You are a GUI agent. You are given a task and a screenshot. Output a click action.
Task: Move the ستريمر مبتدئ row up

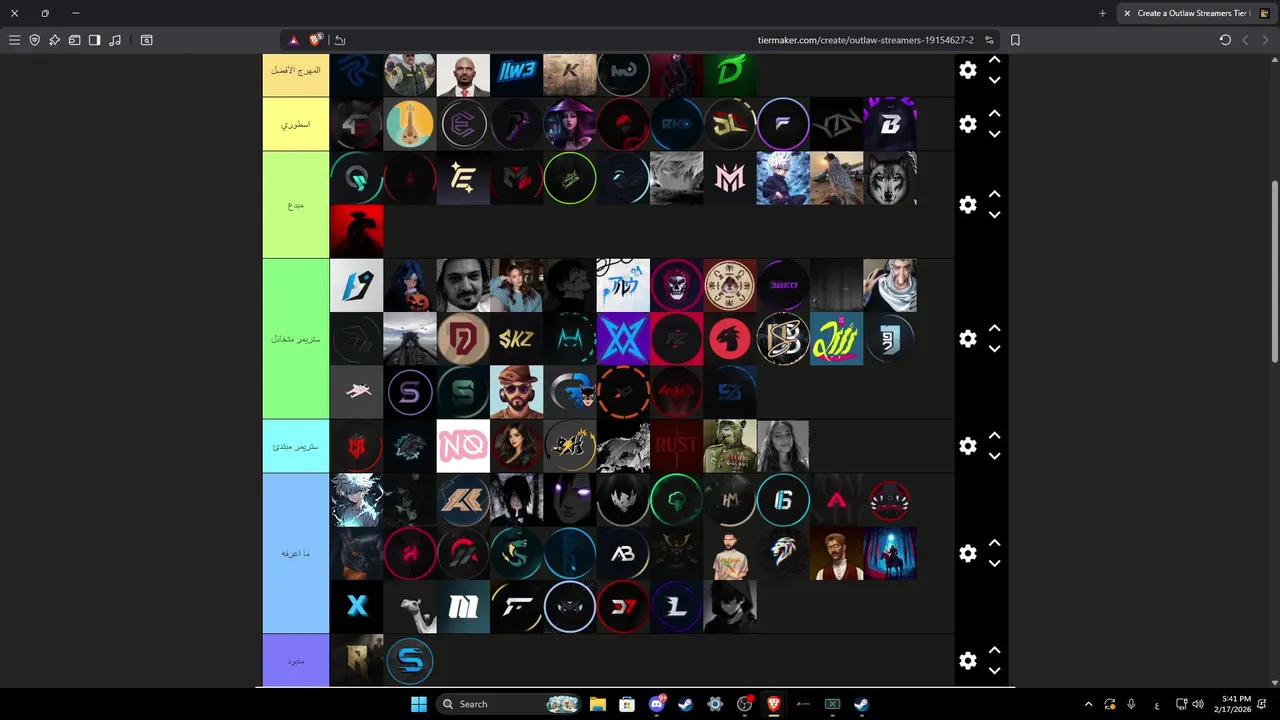pyautogui.click(x=994, y=435)
